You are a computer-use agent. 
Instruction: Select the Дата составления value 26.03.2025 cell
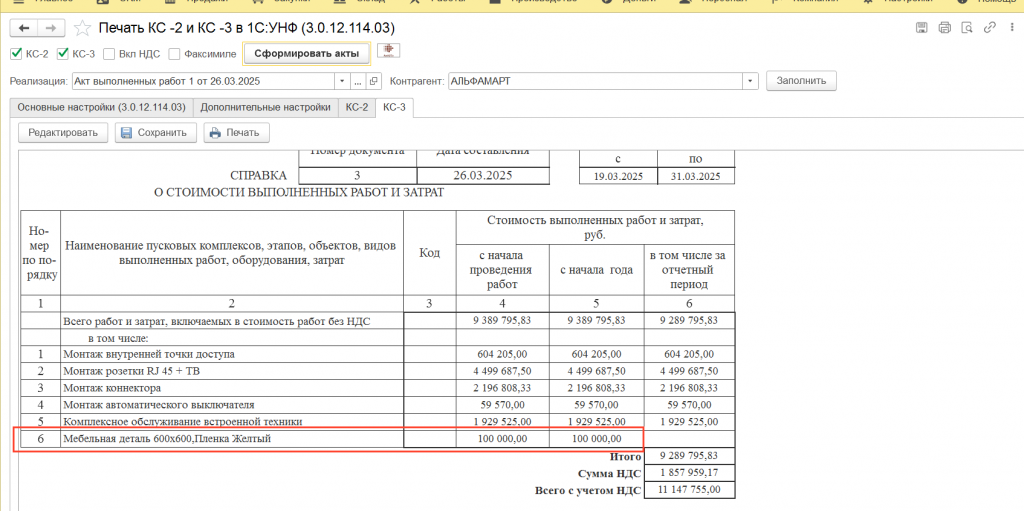(483, 176)
